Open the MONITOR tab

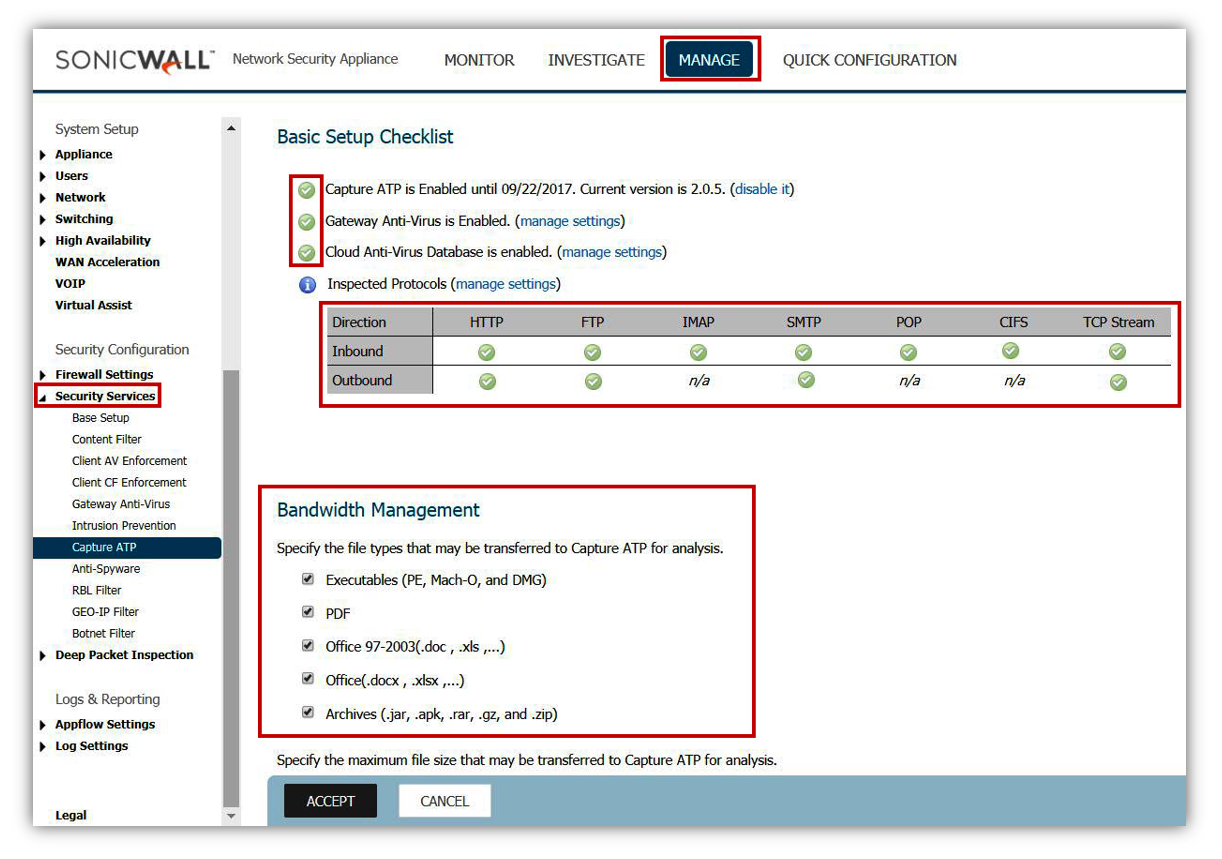(479, 60)
